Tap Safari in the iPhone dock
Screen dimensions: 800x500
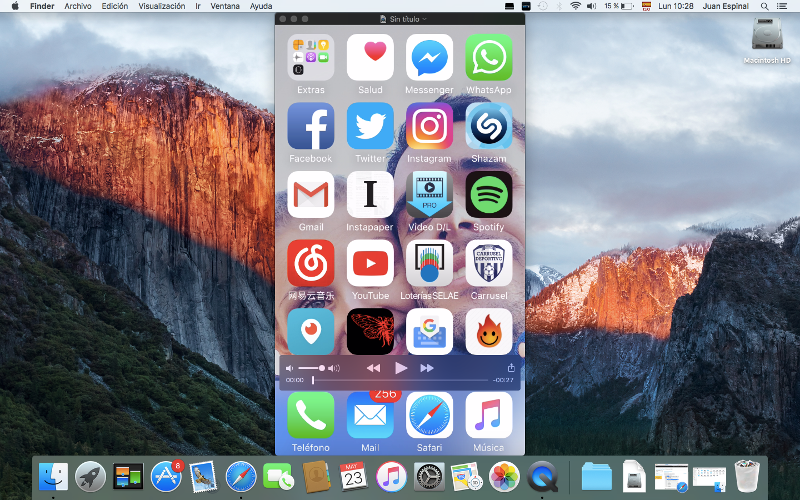click(x=429, y=415)
